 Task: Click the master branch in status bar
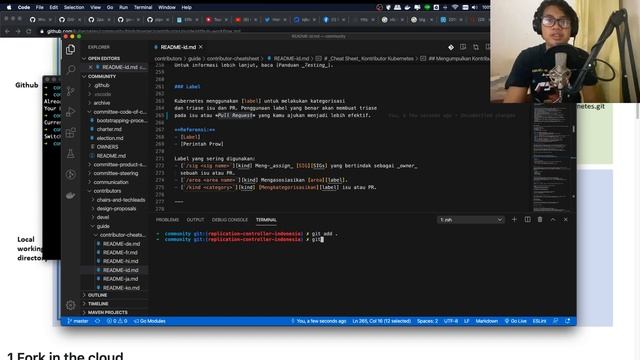(78, 321)
